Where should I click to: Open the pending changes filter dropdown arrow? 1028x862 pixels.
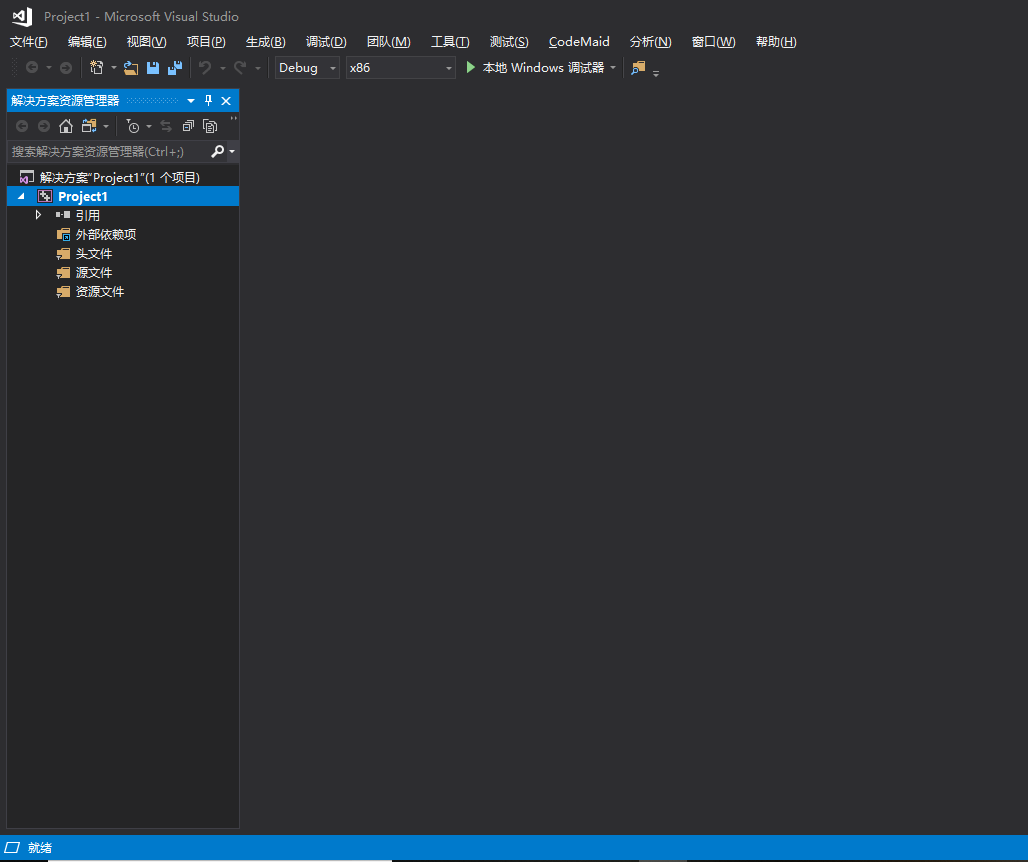(x=149, y=126)
